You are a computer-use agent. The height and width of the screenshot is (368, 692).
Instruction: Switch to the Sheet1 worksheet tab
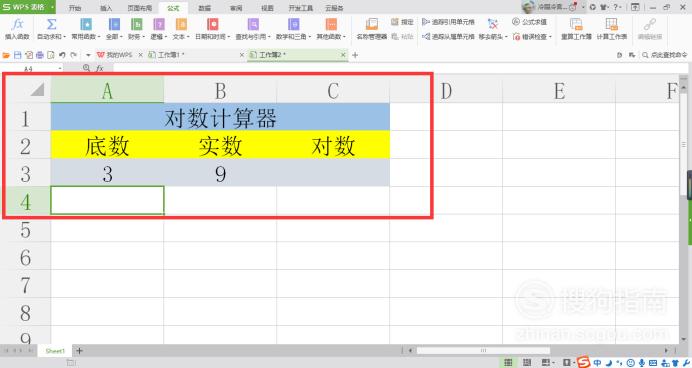pyautogui.click(x=55, y=351)
